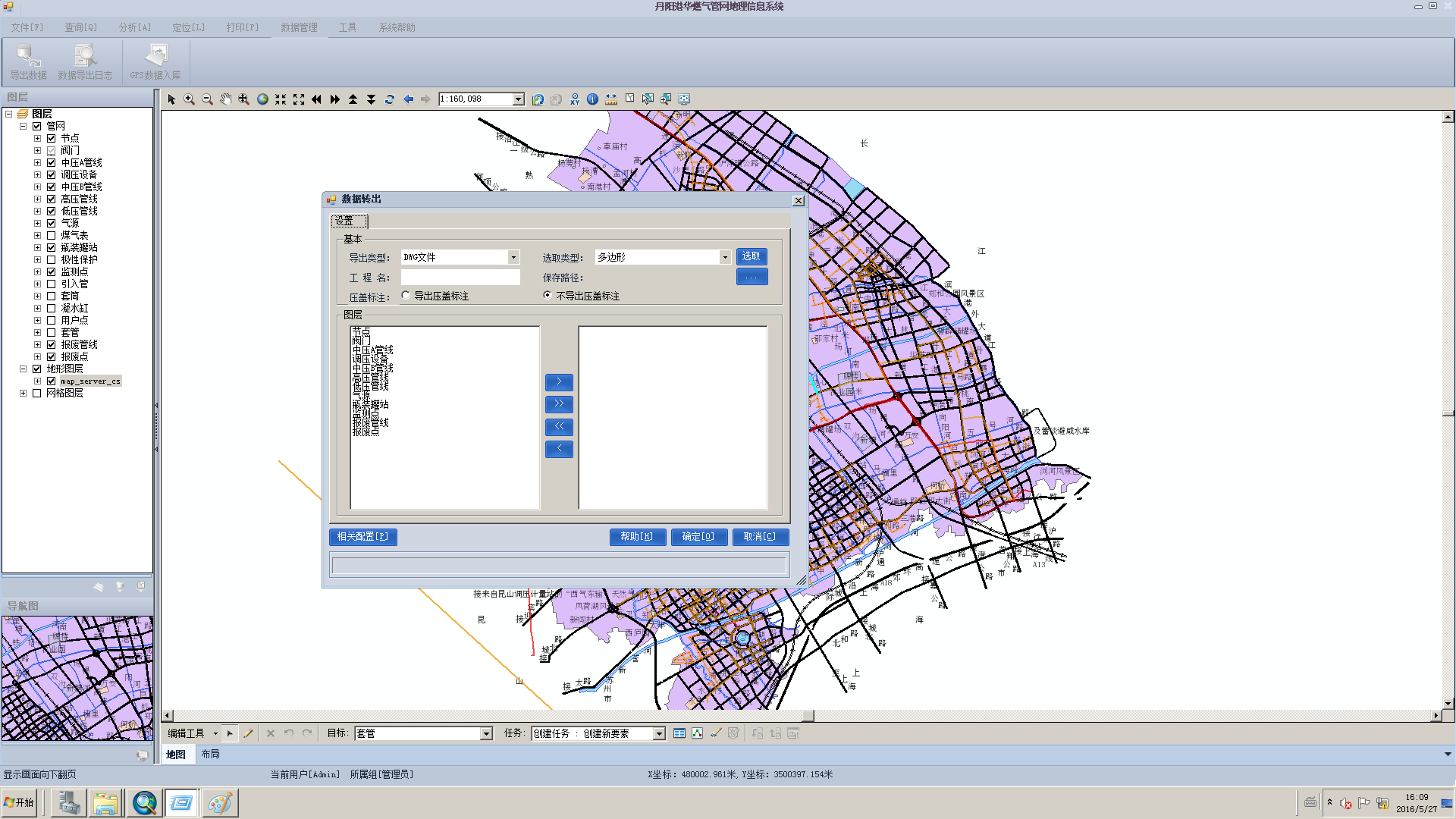The image size is (1456, 819).
Task: Open 数据管理 menu
Action: click(299, 27)
